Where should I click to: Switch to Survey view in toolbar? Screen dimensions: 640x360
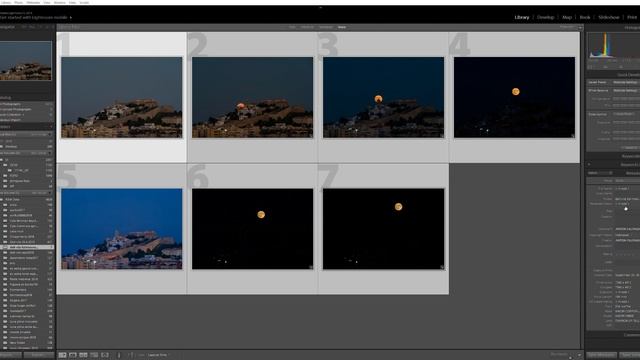[x=94, y=355]
